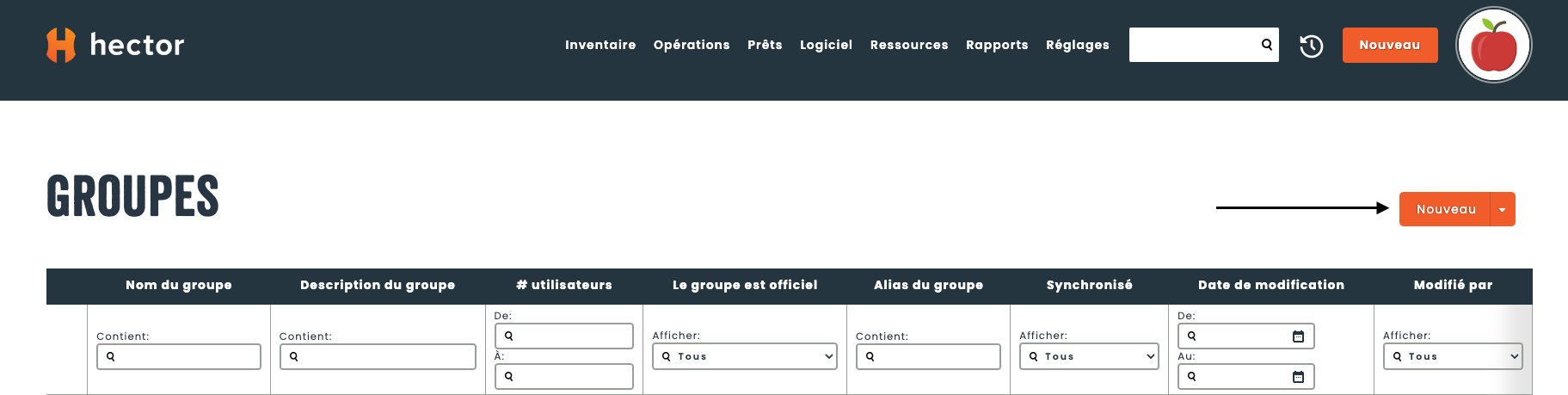
Task: Click the Hector logo in header
Action: [x=115, y=45]
